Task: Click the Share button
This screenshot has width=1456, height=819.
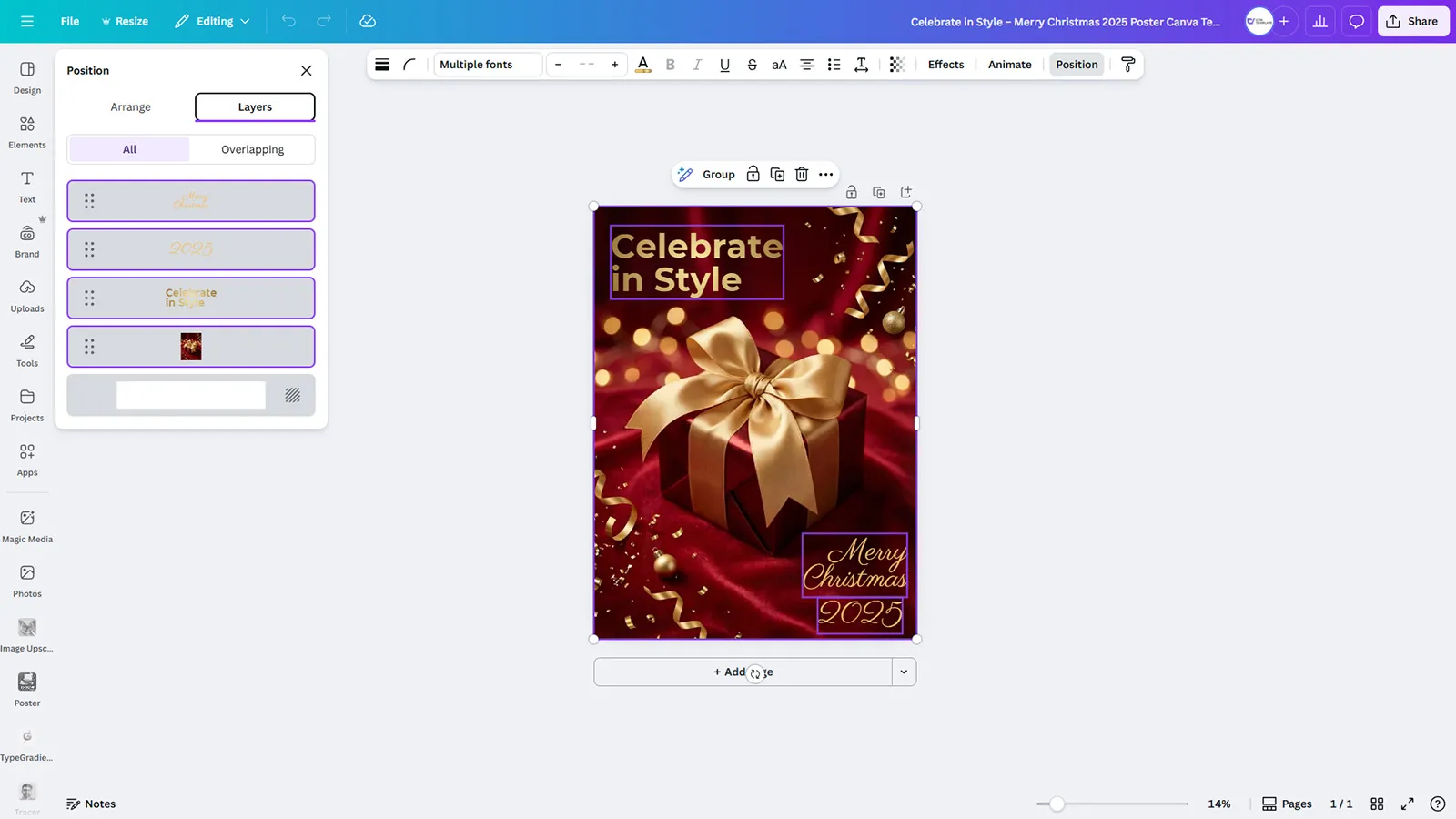Action: click(x=1412, y=20)
